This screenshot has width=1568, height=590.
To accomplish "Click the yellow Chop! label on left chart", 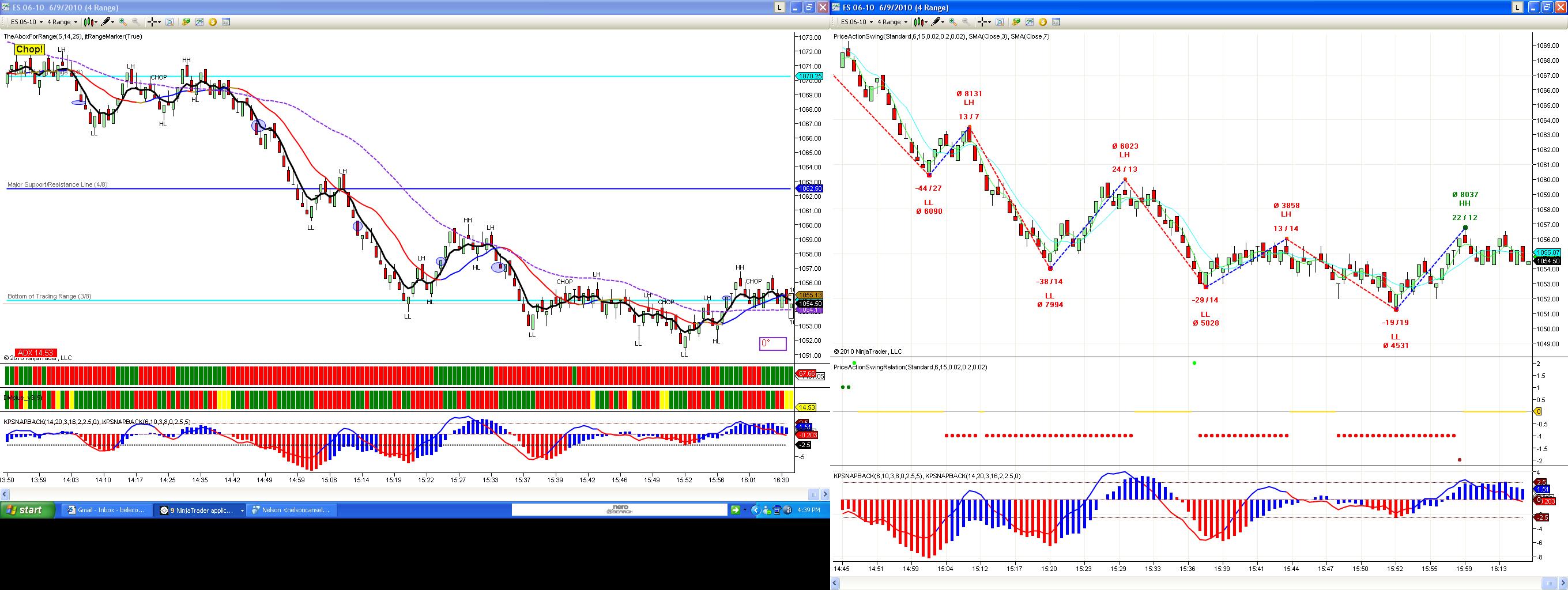I will [30, 50].
